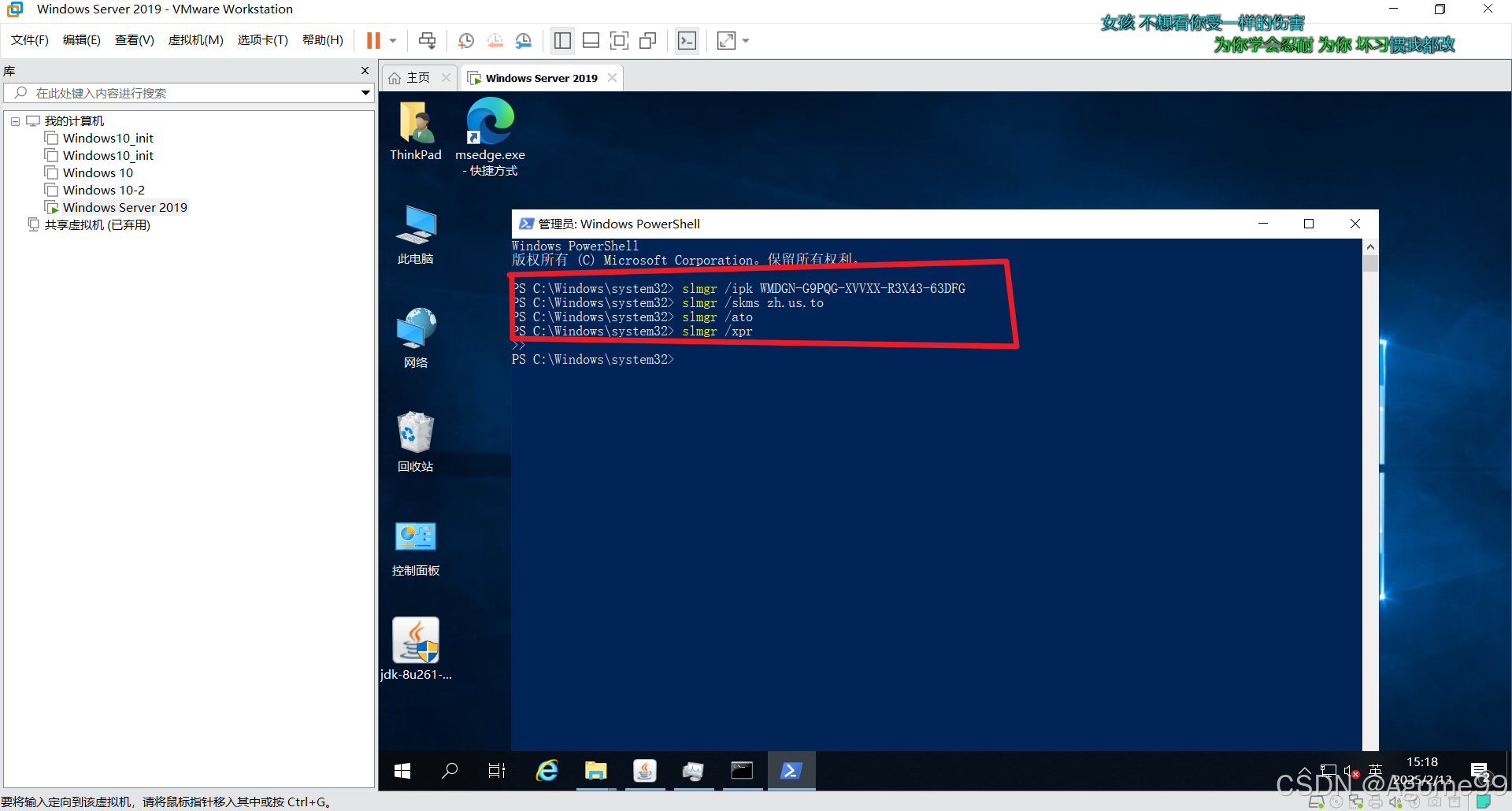This screenshot has width=1512, height=811.
Task: Send Ctrl+Alt+Del to the virtual machine
Action: click(x=427, y=41)
